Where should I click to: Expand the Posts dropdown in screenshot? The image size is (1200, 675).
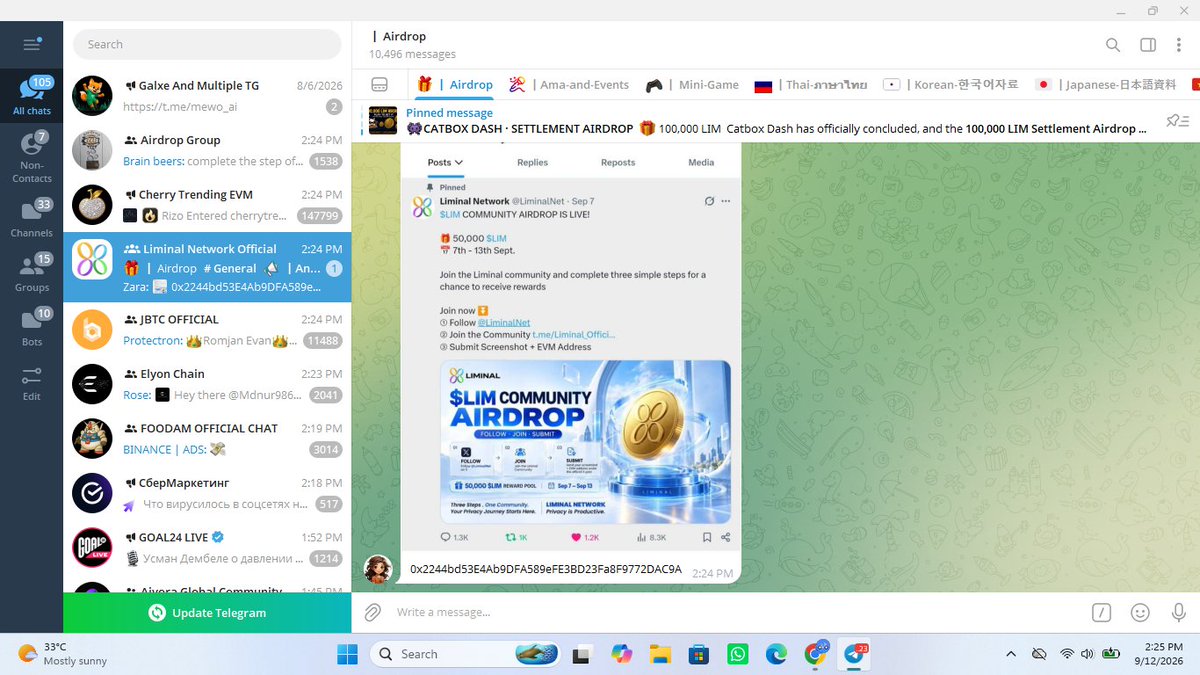pyautogui.click(x=445, y=162)
